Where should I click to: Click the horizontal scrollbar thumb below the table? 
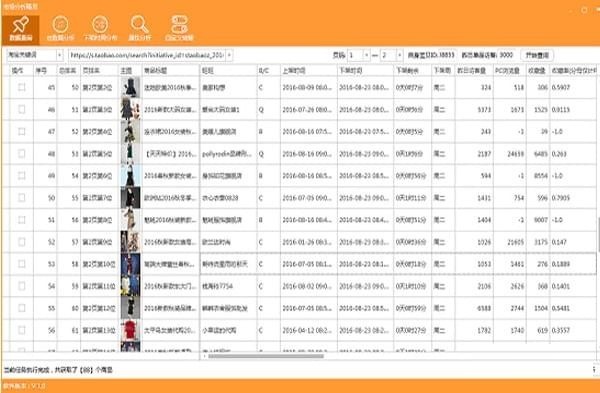pyautogui.click(x=266, y=356)
